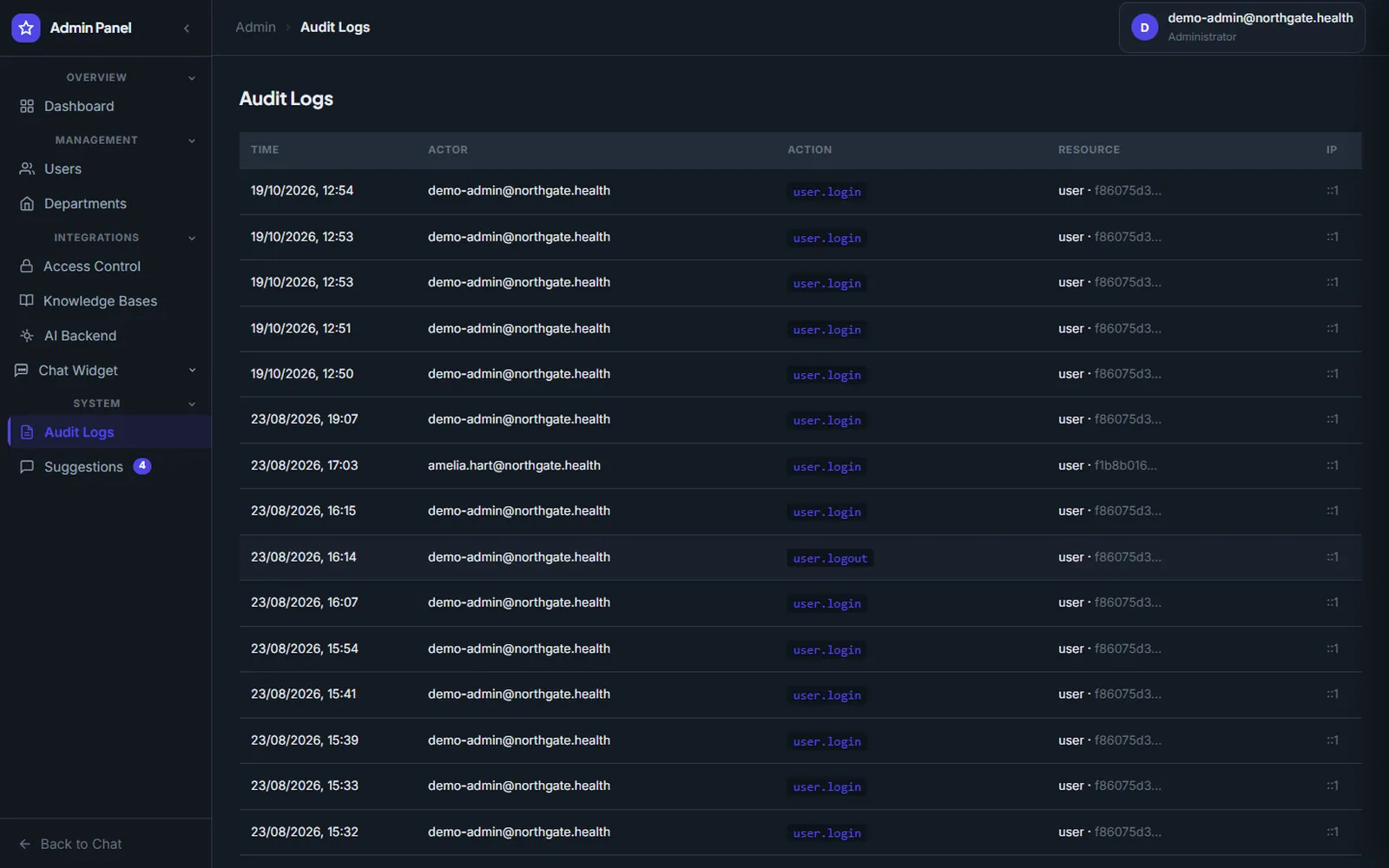Click the 19/10/2026, 12:50 timestamp
Screen dimensions: 1389x868
click(302, 373)
